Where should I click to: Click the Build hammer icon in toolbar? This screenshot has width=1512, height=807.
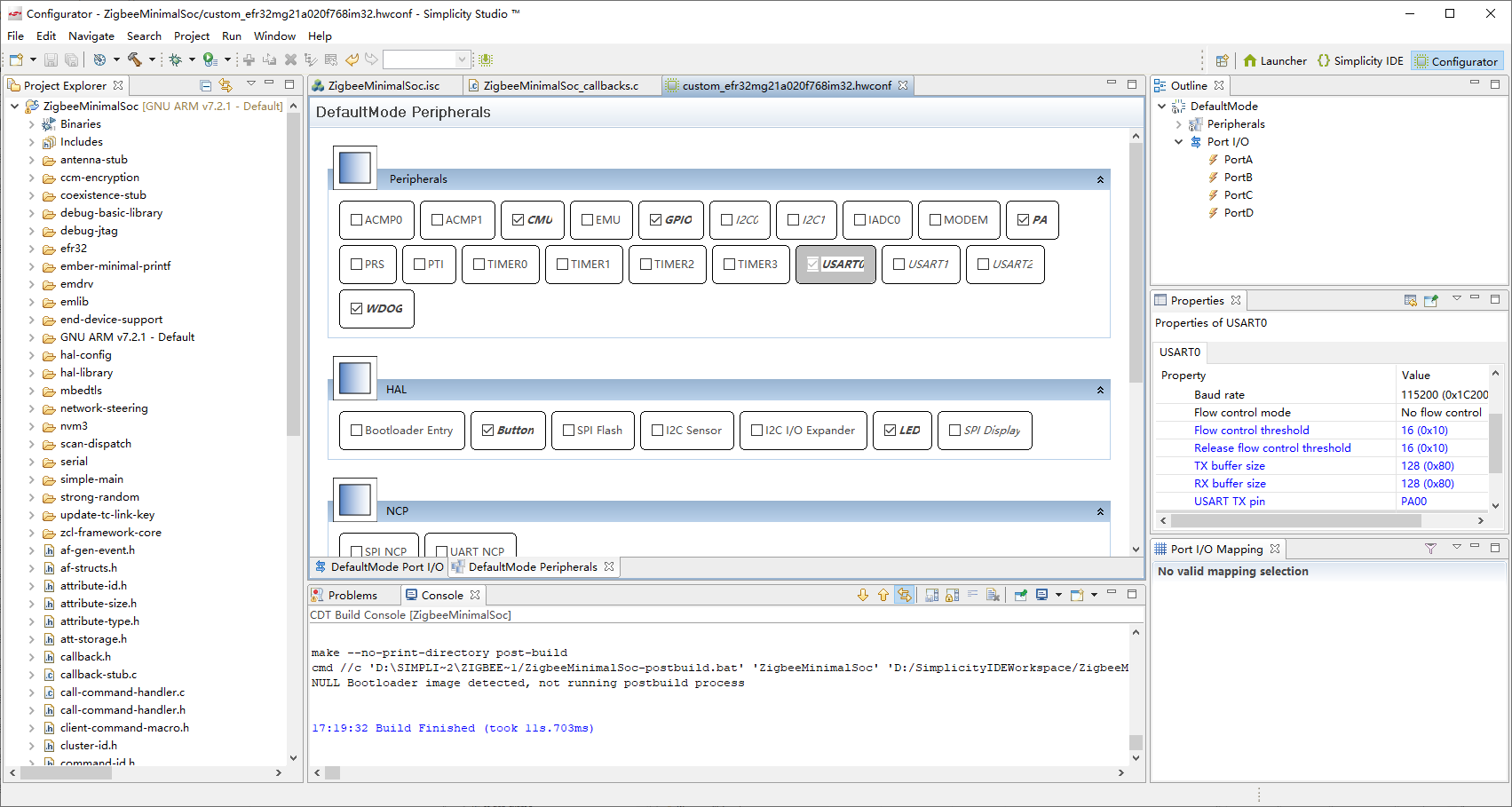click(x=135, y=59)
